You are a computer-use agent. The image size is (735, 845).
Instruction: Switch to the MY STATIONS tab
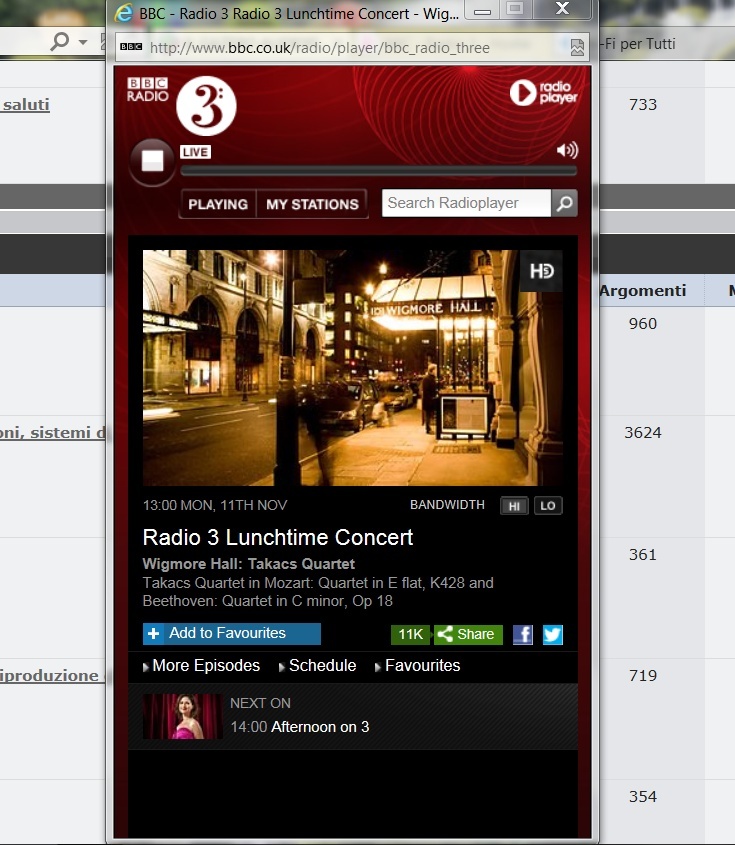click(312, 204)
